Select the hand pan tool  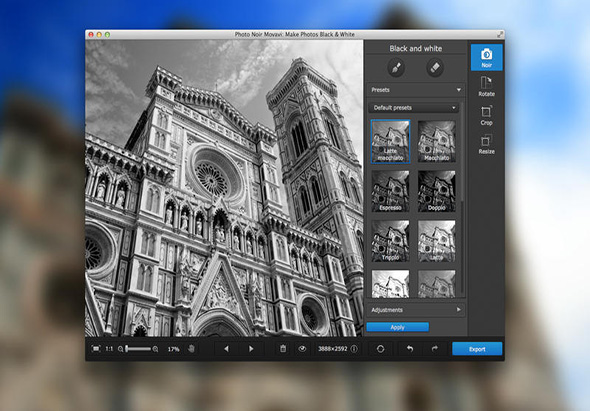191,349
